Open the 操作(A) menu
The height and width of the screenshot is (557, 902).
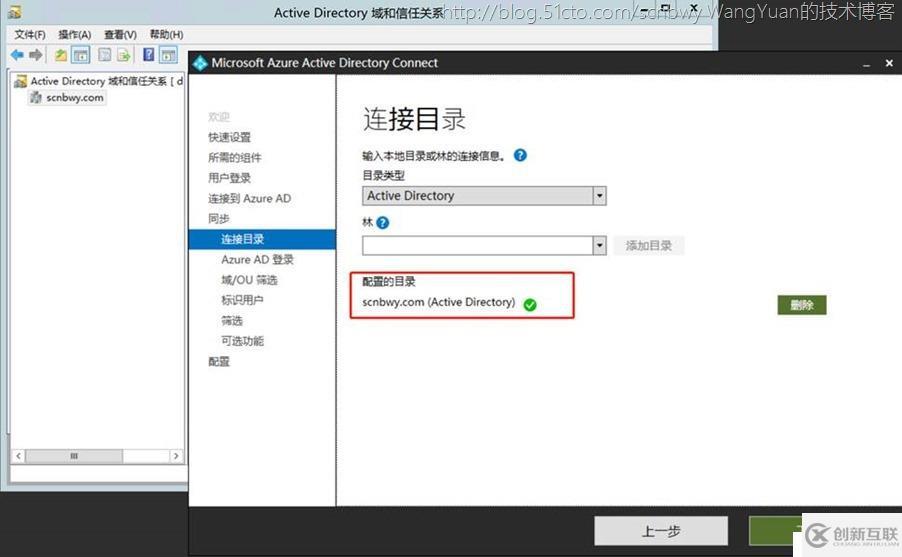(75, 34)
